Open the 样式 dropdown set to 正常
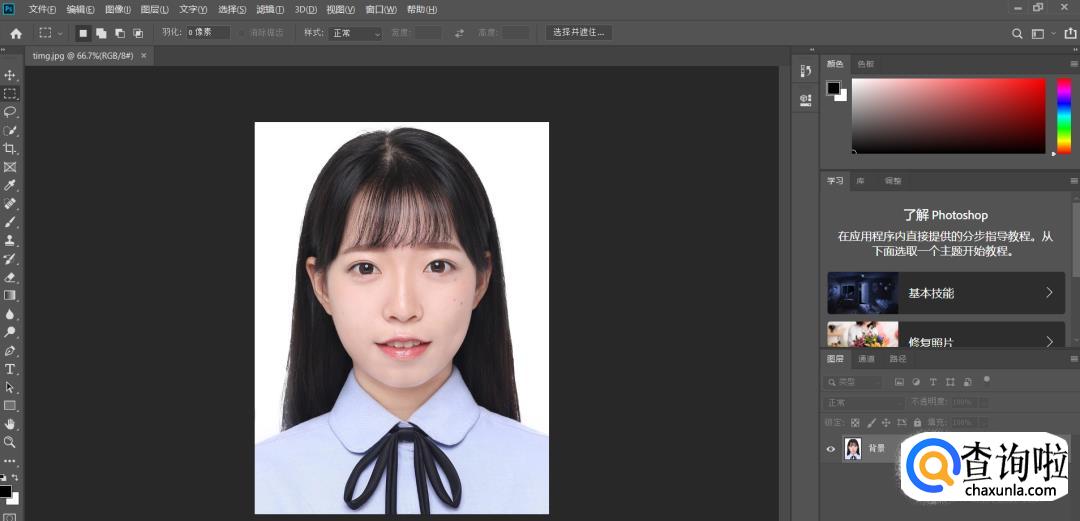 356,33
